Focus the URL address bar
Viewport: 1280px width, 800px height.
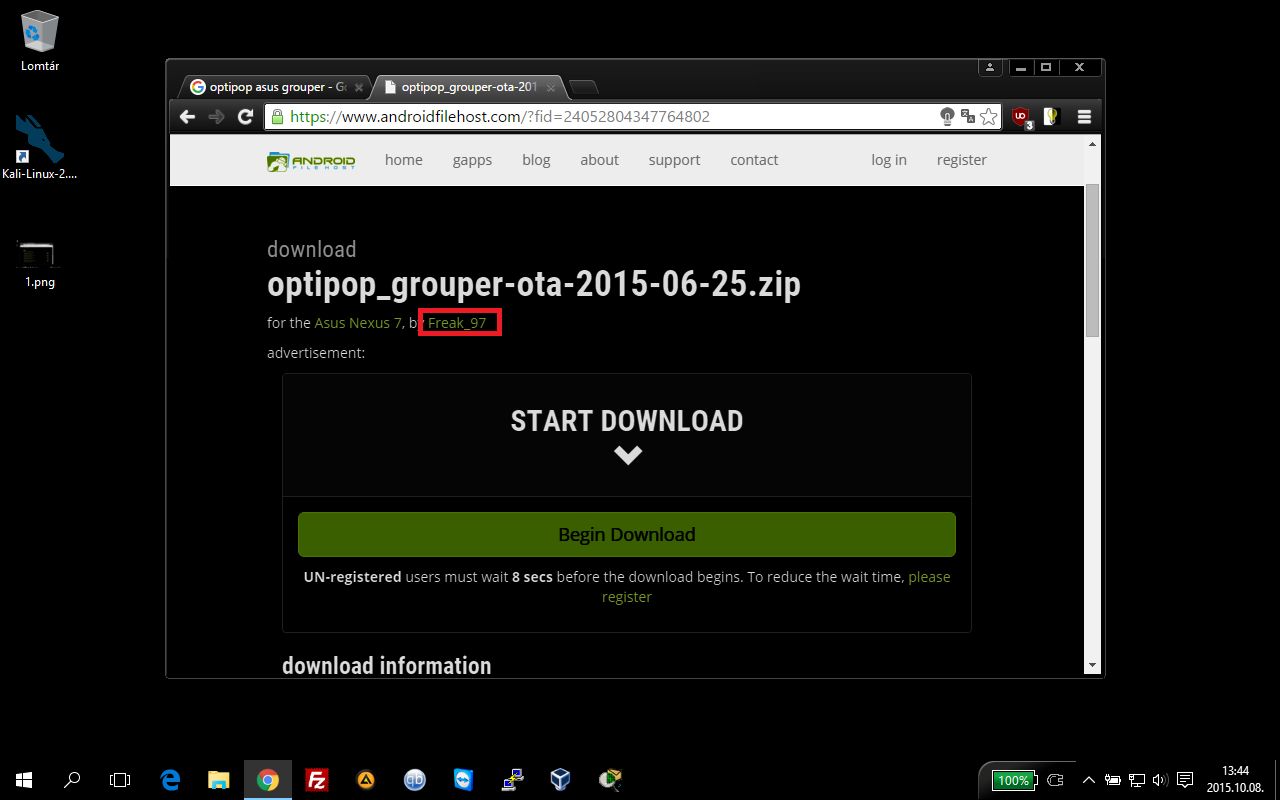tap(600, 117)
